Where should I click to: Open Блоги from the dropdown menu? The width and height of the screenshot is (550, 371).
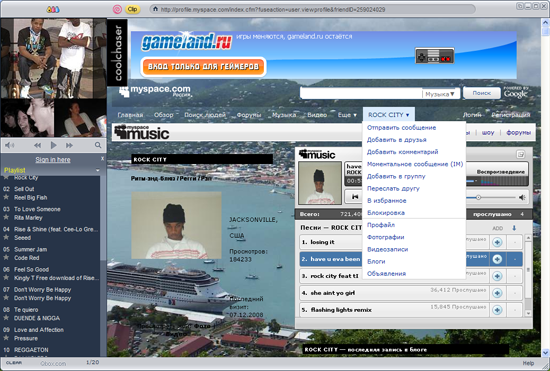coord(376,261)
